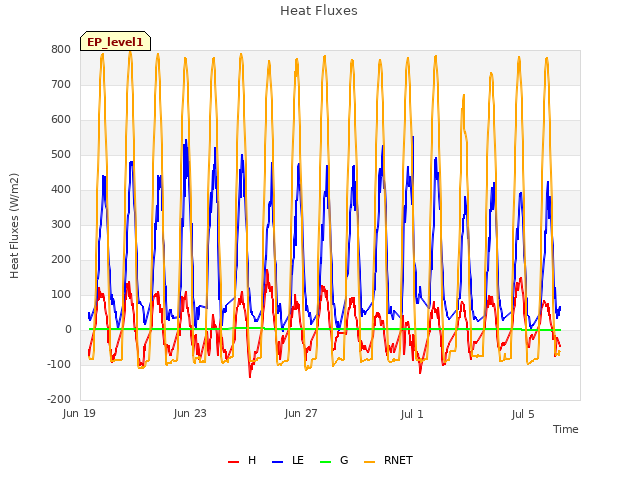This screenshot has height=480, width=640.
Task: Click the 400 y-axis tick label
Action: 61,189
